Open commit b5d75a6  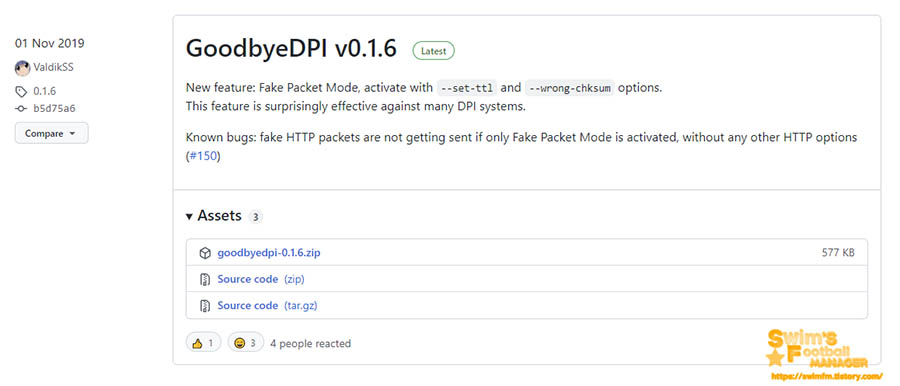tap(55, 108)
